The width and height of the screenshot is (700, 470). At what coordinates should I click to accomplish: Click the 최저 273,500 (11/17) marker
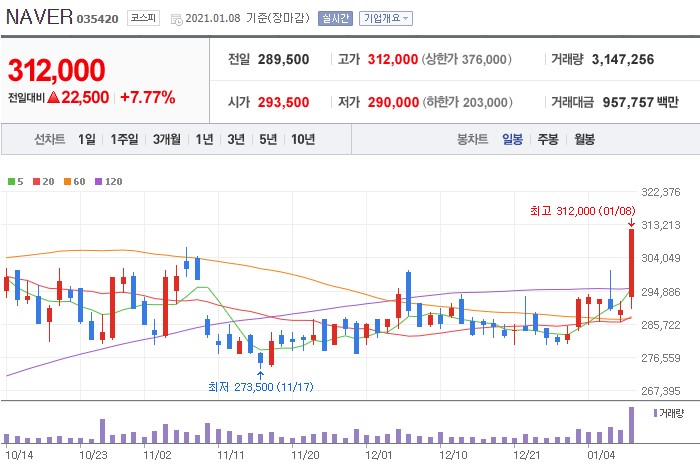pyautogui.click(x=261, y=387)
